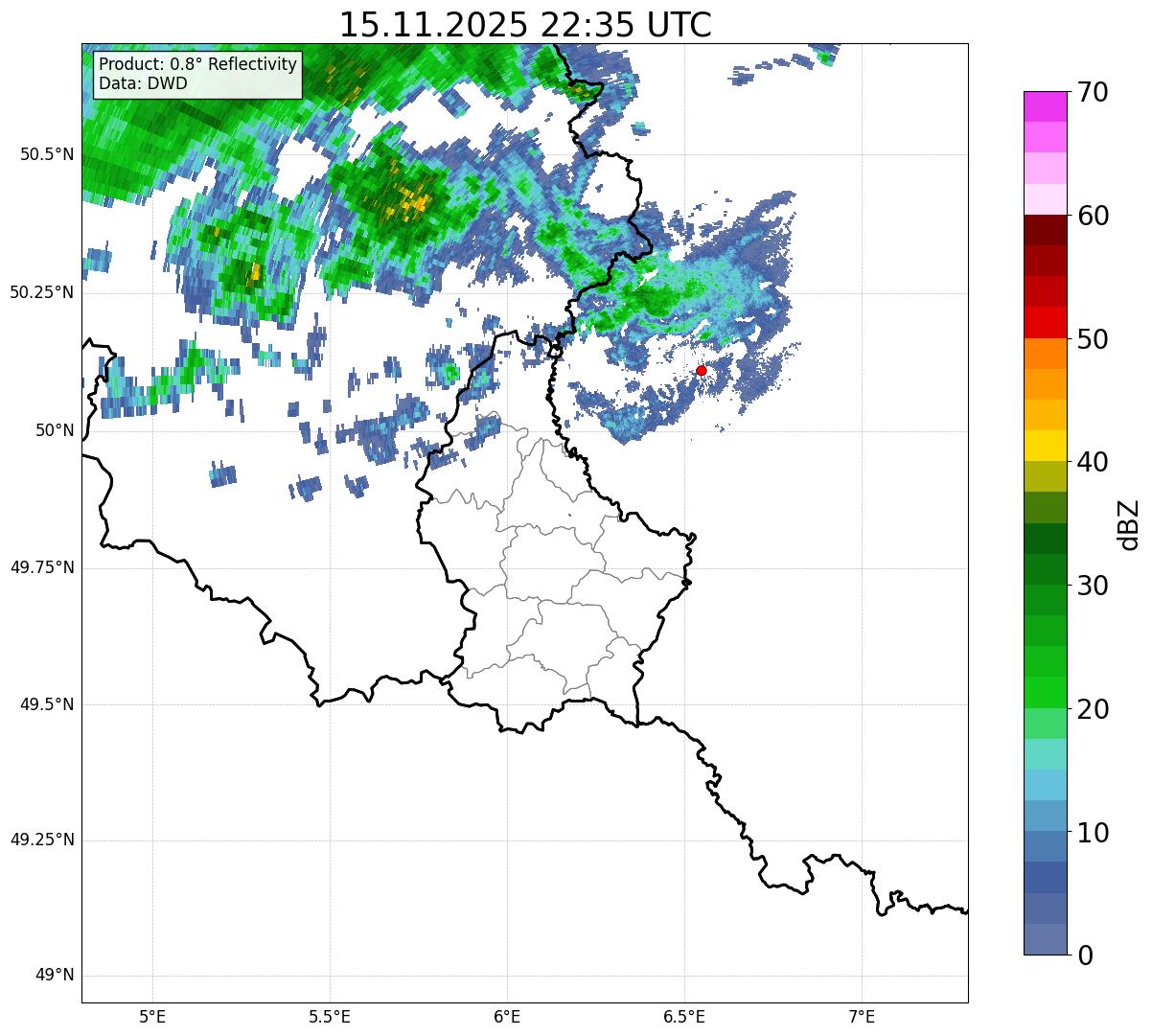
Task: Click the colorbar tick label 20
Action: point(1093,709)
